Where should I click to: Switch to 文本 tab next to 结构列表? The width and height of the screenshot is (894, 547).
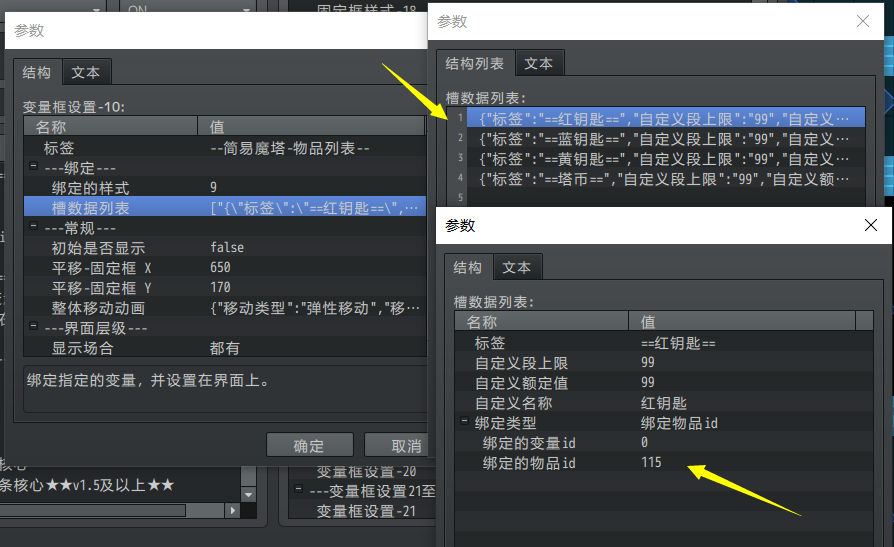538,63
